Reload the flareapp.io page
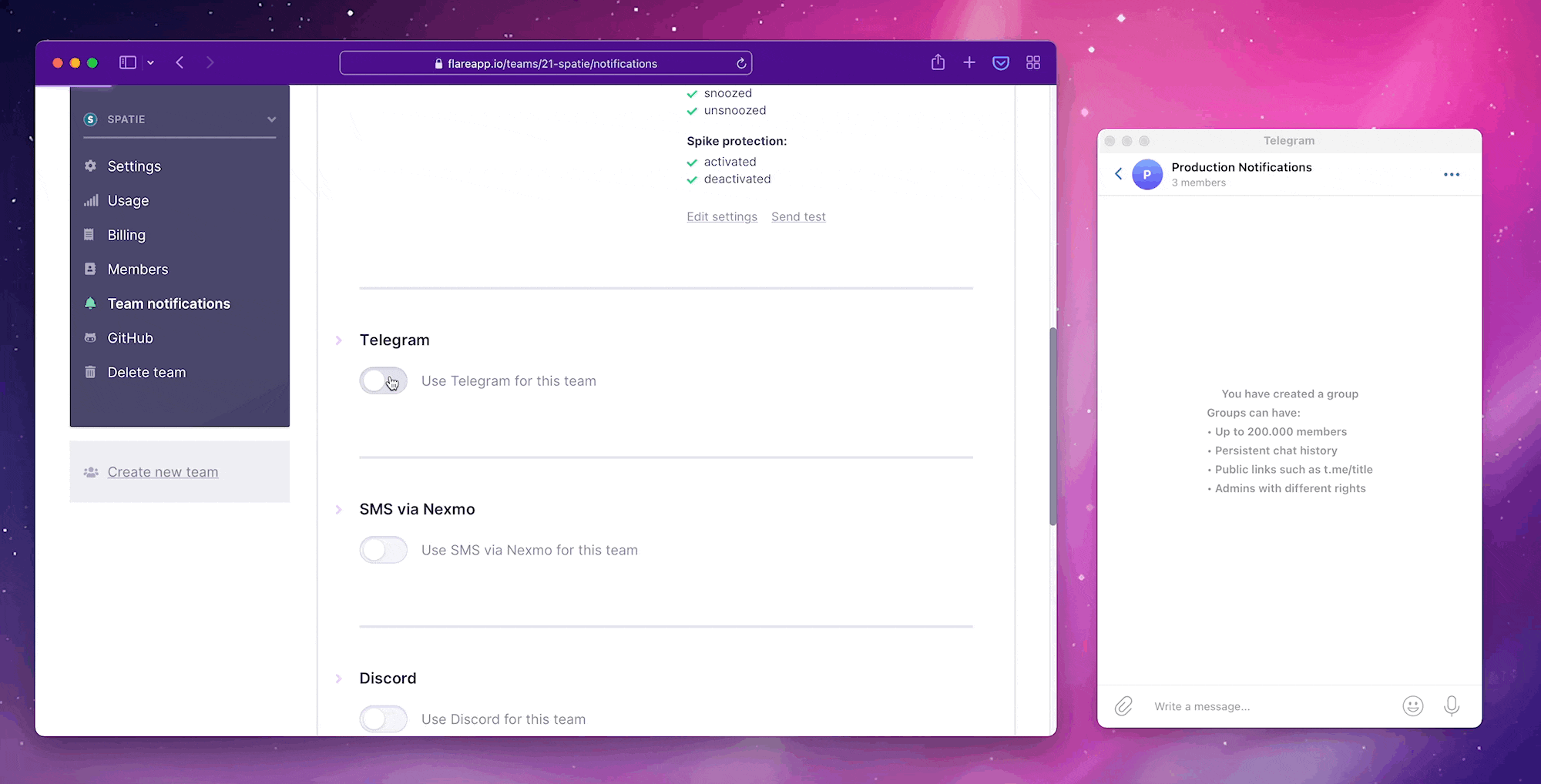 [741, 63]
